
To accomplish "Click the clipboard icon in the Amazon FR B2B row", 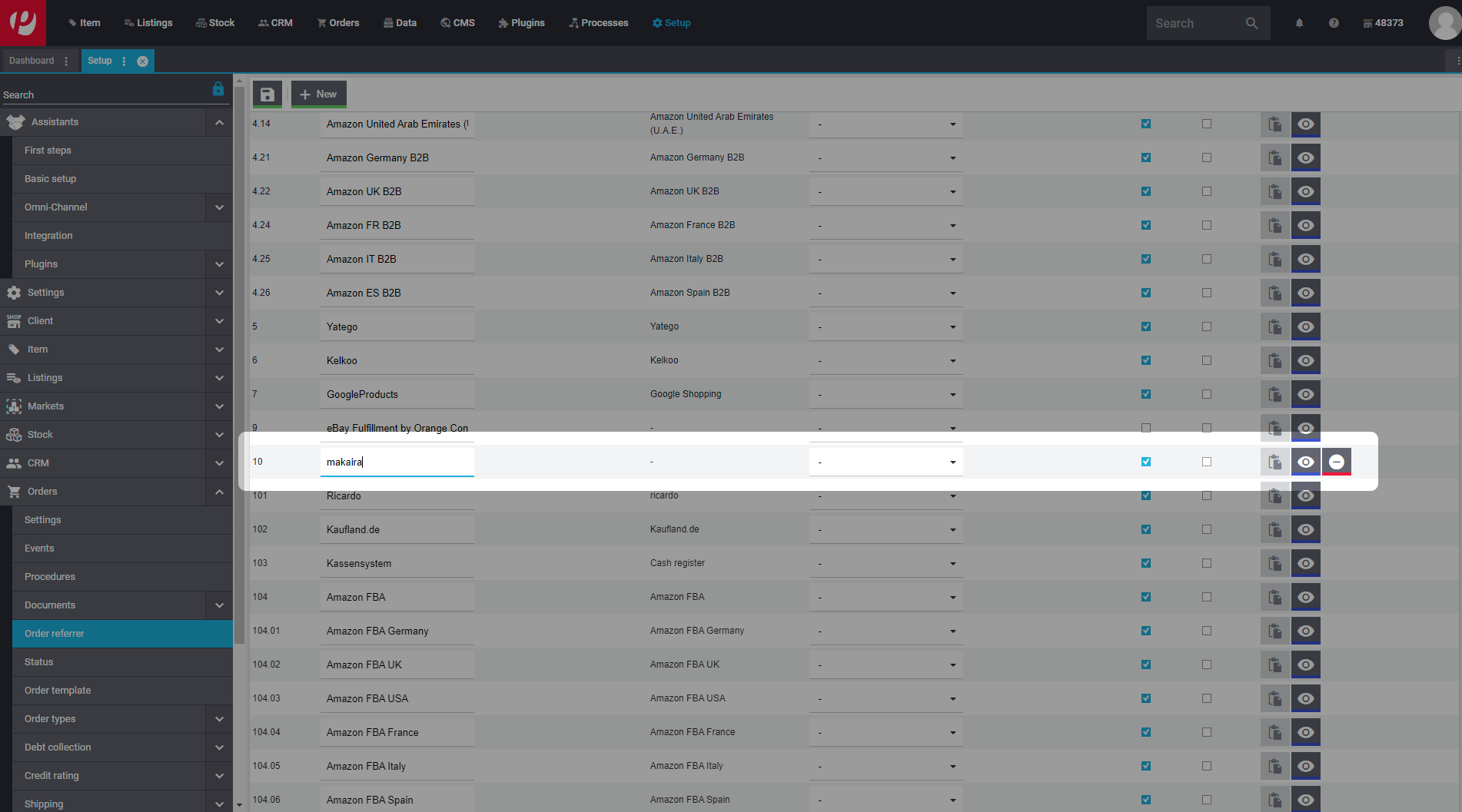I will point(1274,225).
